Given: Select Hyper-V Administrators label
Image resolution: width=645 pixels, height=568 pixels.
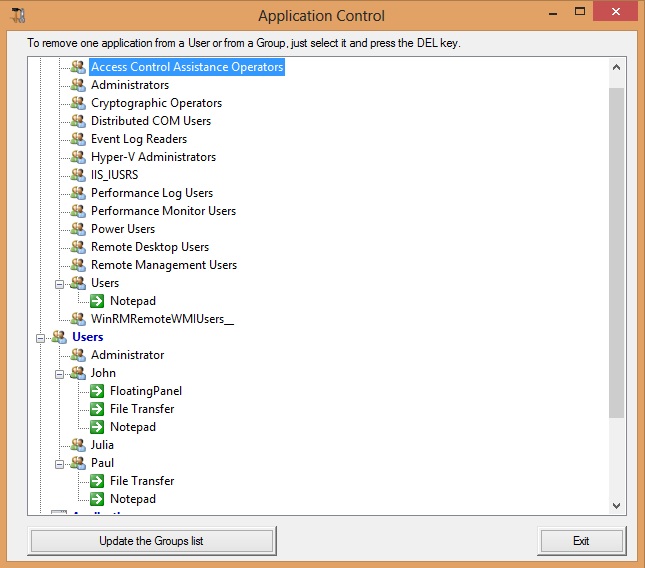Looking at the screenshot, I should pos(153,157).
